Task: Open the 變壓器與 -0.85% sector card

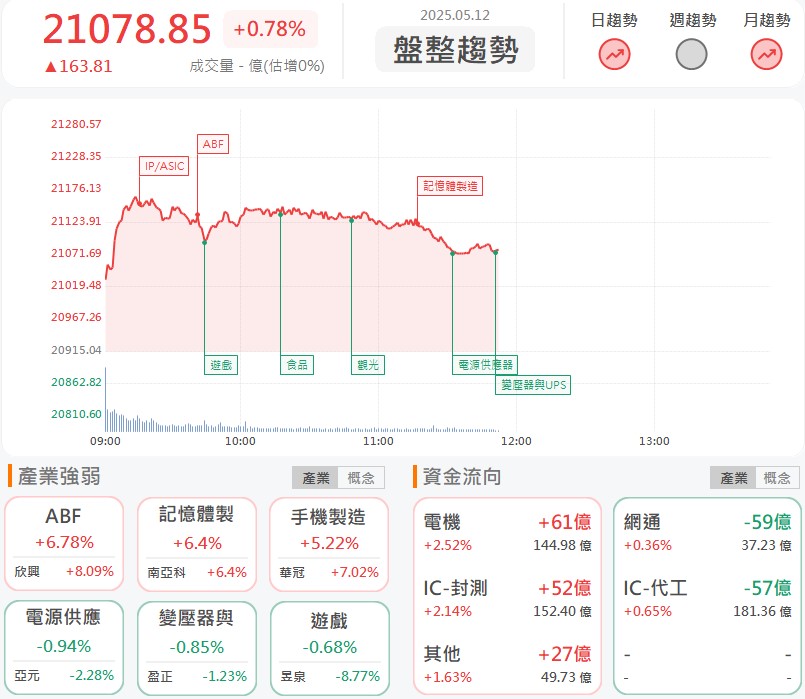Action: click(197, 648)
